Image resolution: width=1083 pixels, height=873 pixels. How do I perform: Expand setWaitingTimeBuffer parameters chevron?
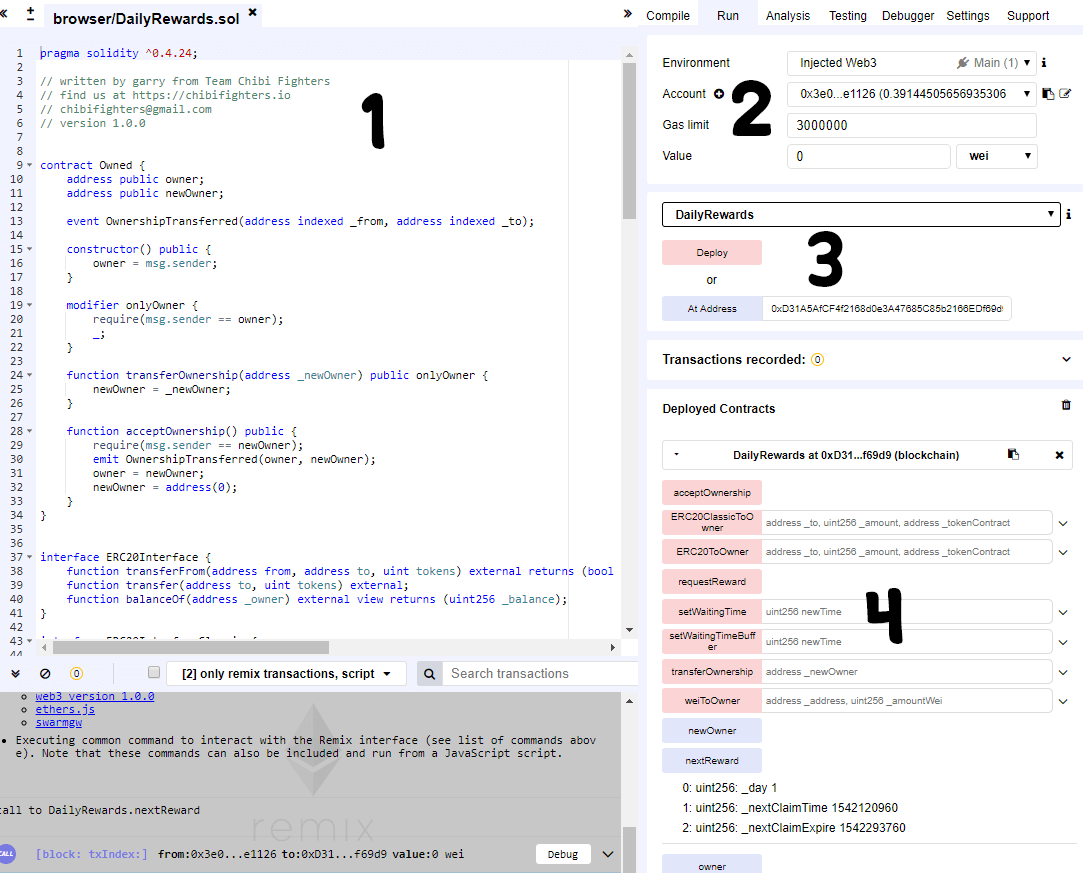pyautogui.click(x=1063, y=642)
